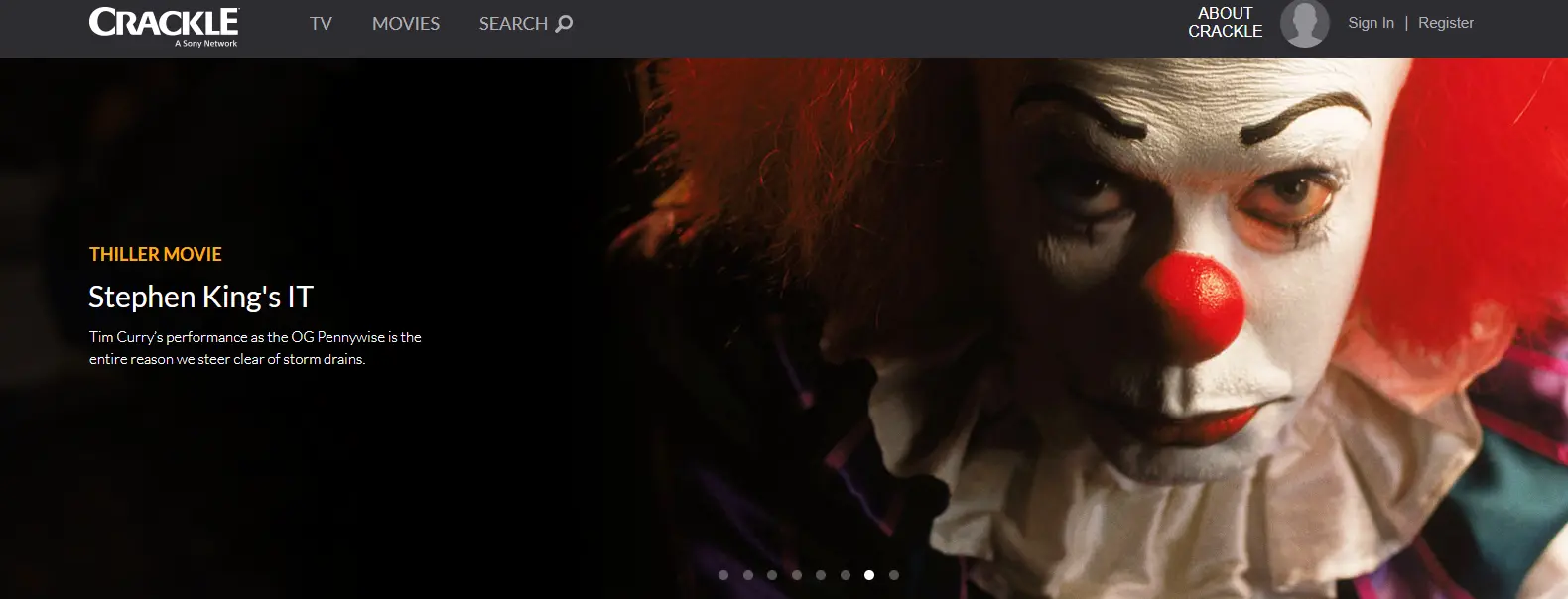Select the second carousel slide dot
The image size is (1568, 599).
tap(748, 575)
